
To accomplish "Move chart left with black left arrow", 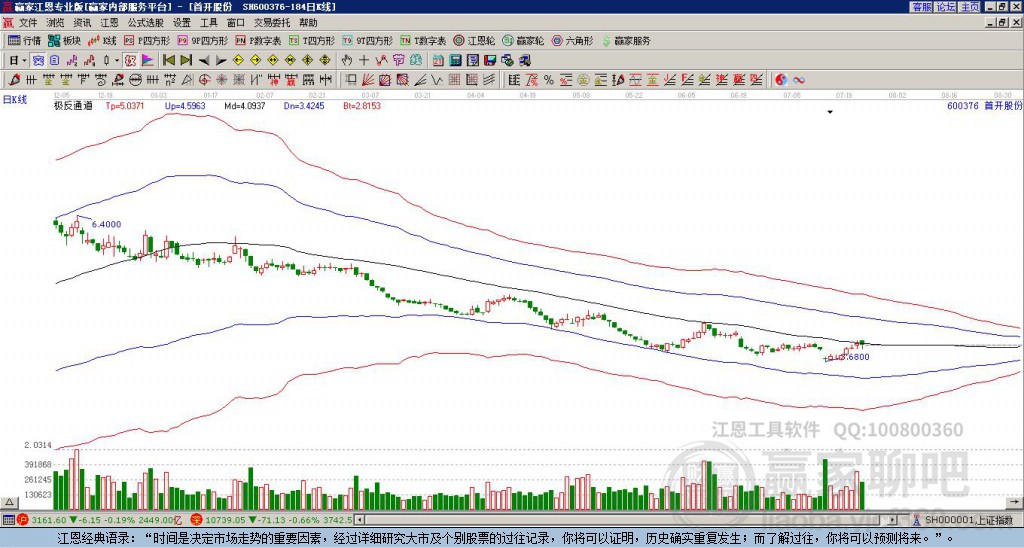I will pyautogui.click(x=204, y=61).
